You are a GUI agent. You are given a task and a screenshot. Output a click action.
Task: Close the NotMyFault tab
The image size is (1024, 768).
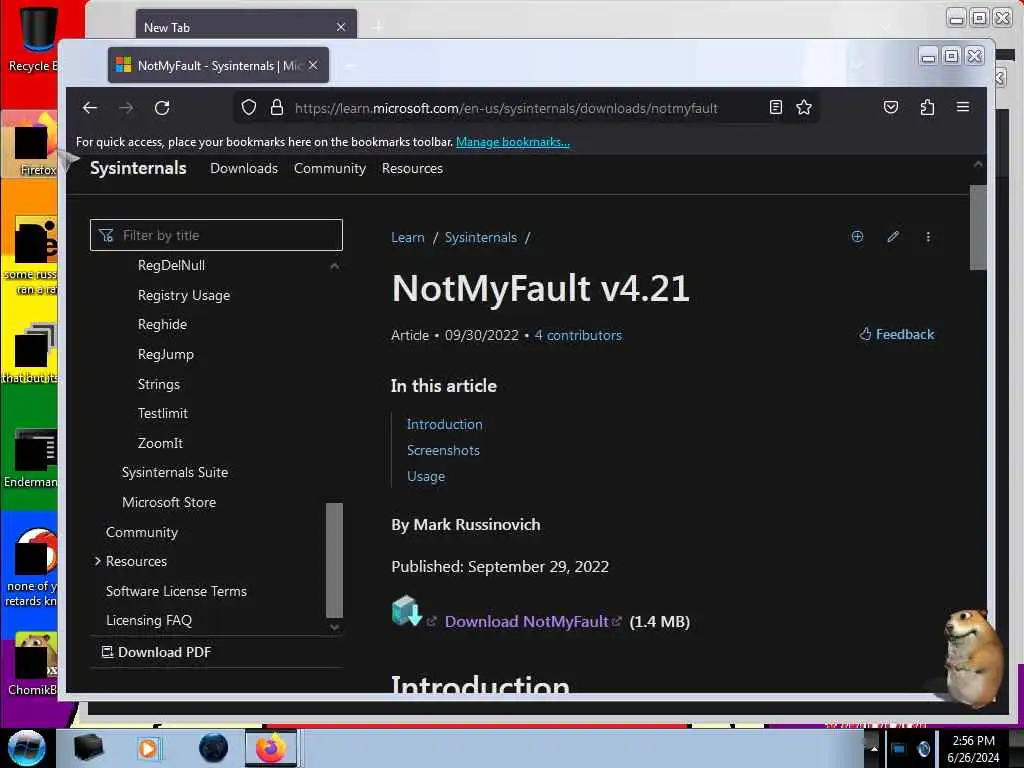pyautogui.click(x=313, y=65)
